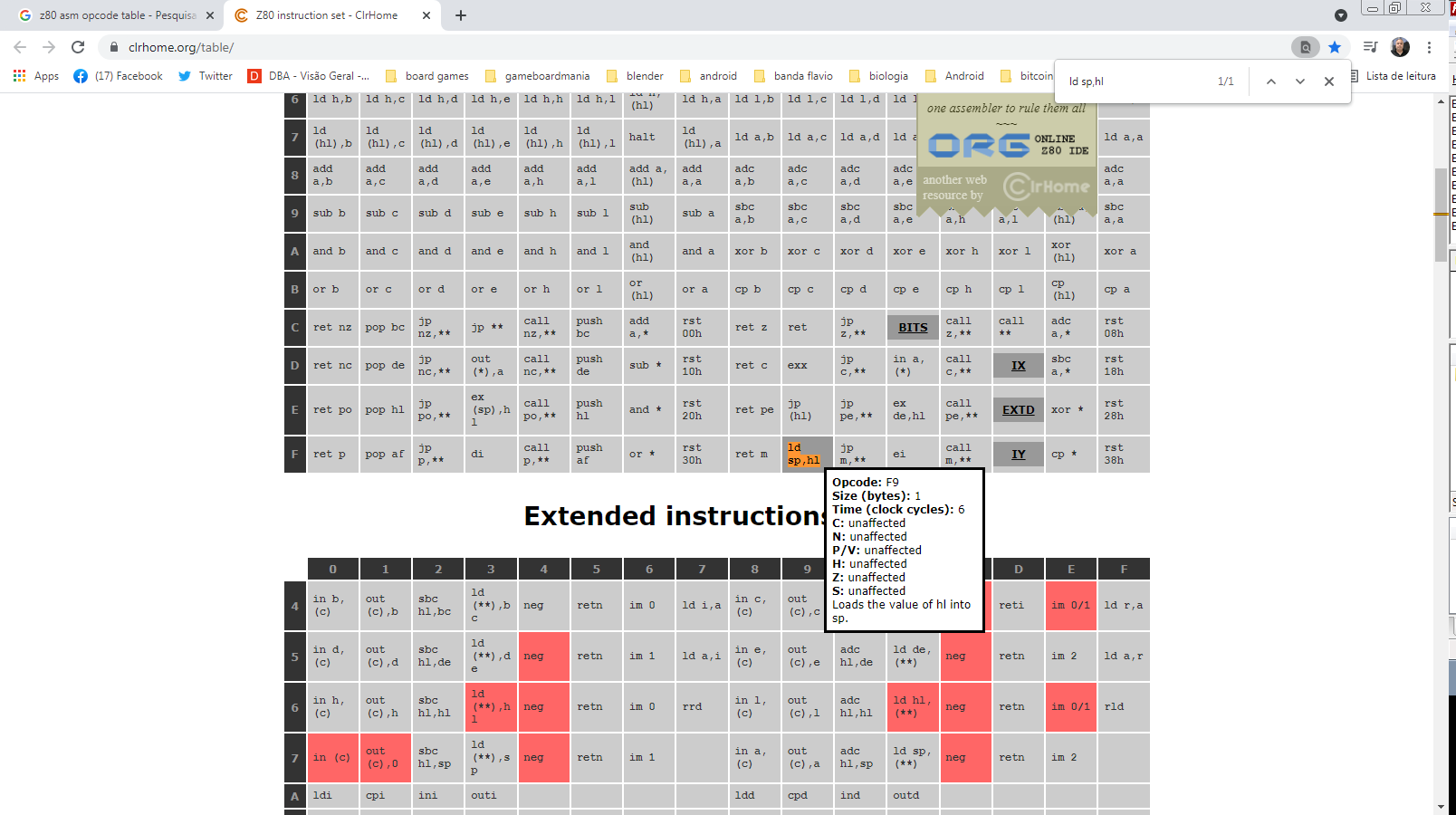Open the reading list media icon beside avatar
This screenshot has width=1456, height=815.
pos(1371,47)
